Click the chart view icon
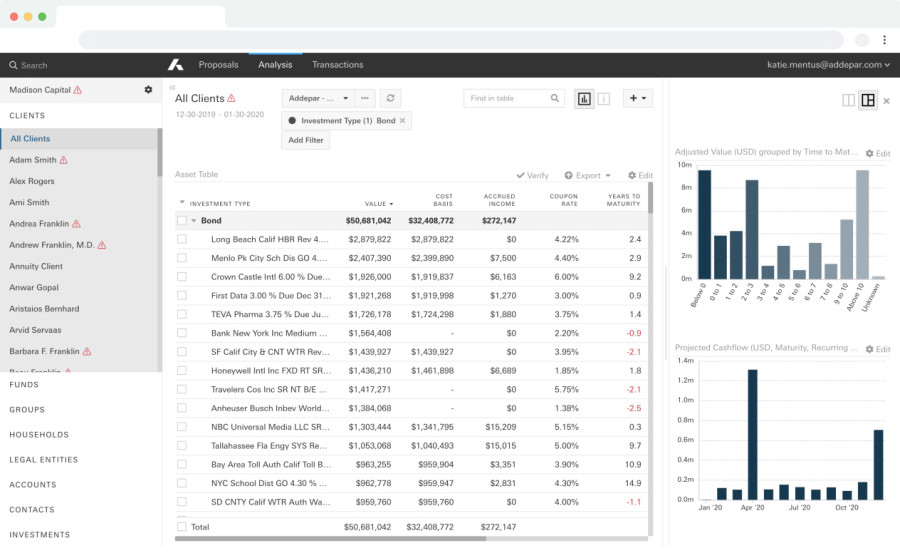 pos(584,99)
